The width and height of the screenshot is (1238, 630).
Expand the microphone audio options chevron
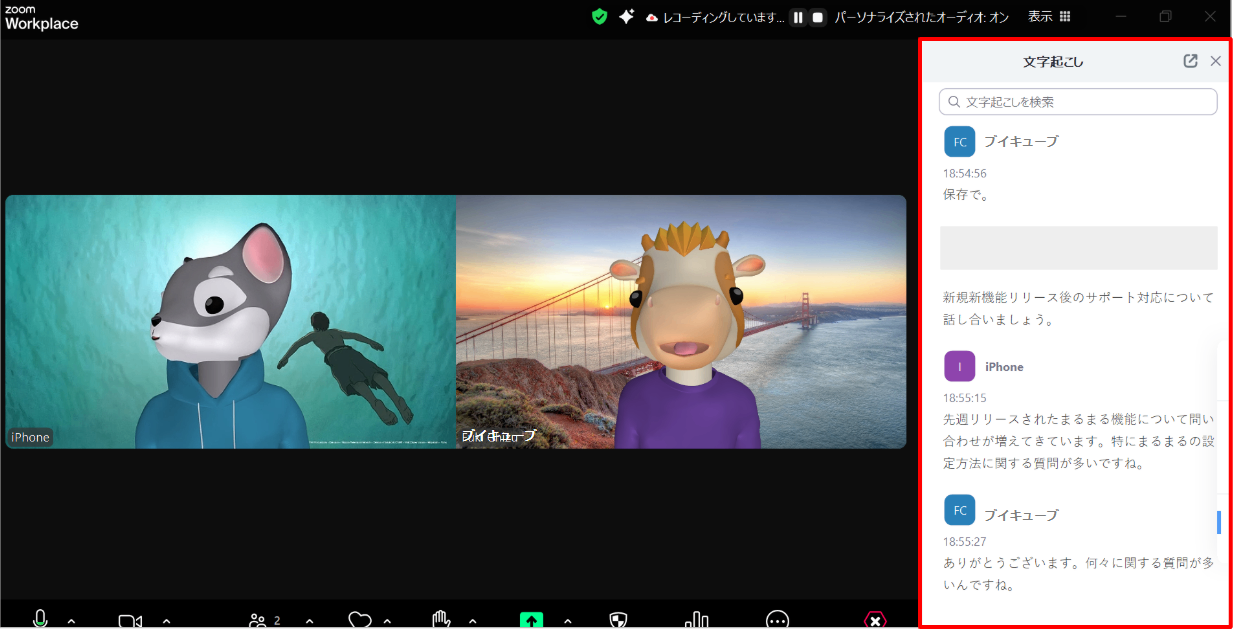tap(70, 621)
